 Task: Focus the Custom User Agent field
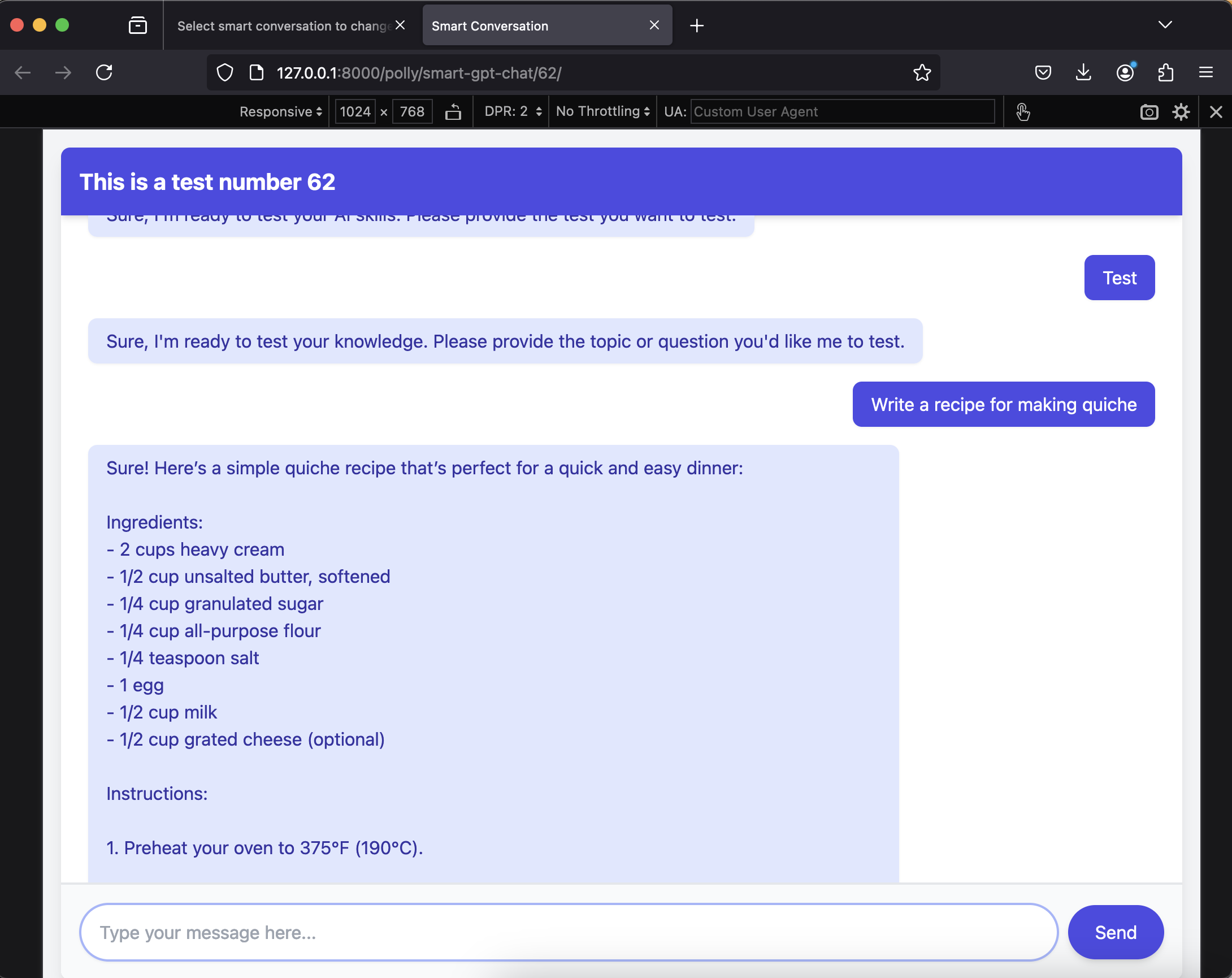pos(841,112)
